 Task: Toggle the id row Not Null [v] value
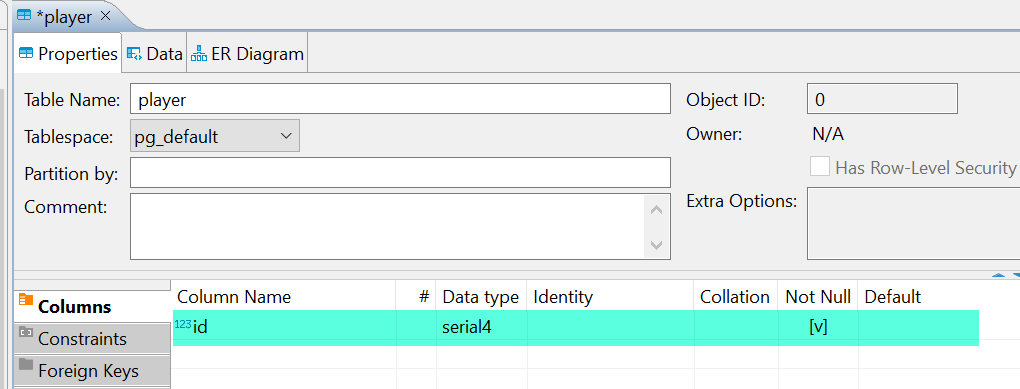click(818, 327)
